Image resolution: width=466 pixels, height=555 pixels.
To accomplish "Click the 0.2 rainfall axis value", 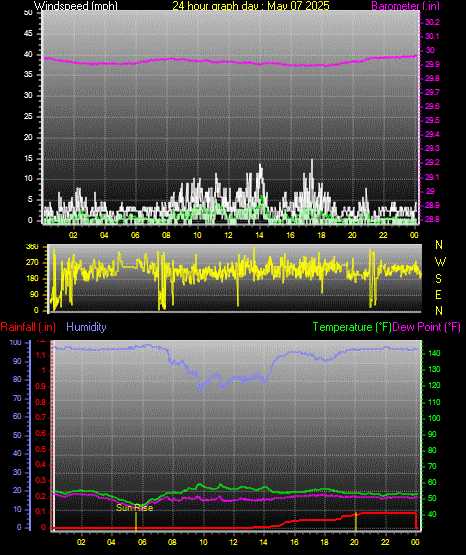I will coord(41,496).
